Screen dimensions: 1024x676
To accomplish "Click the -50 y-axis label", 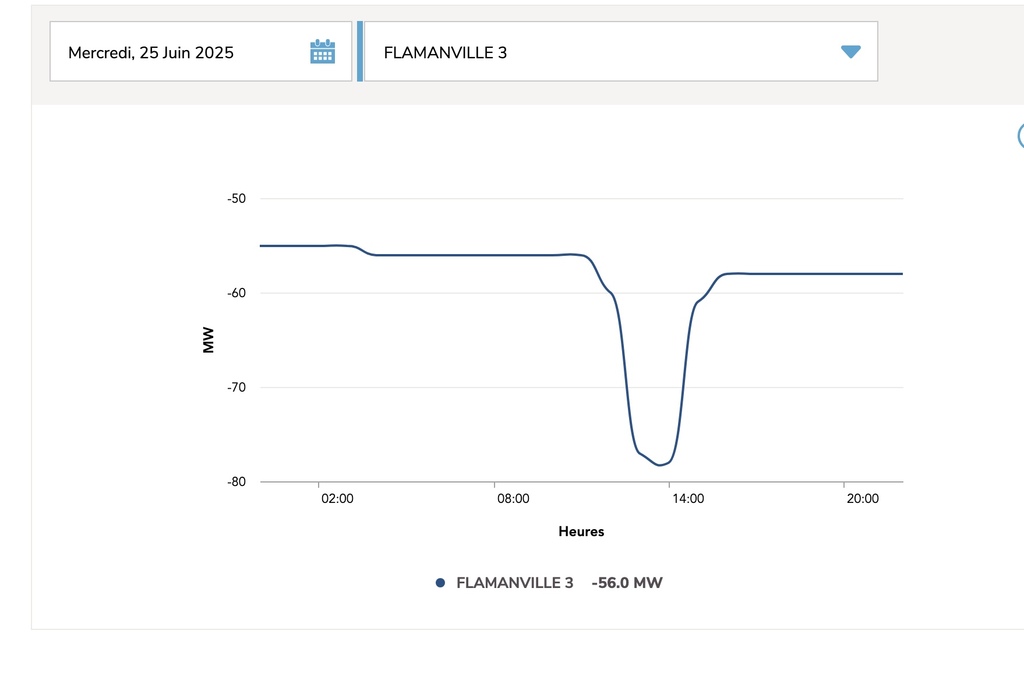I will 236,199.
